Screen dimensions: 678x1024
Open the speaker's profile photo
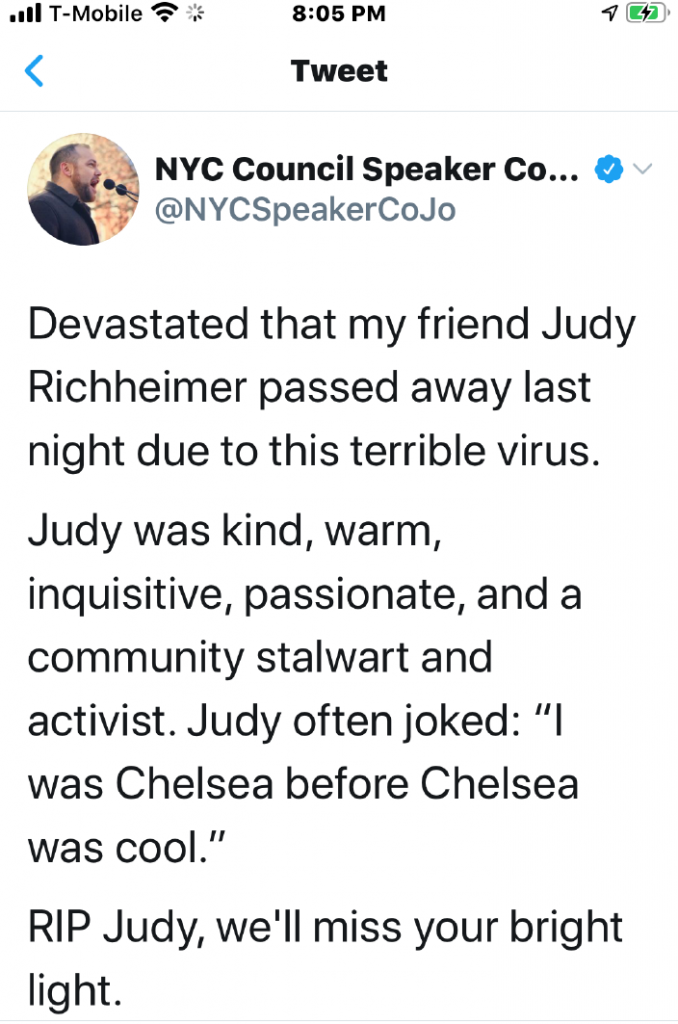[x=83, y=190]
